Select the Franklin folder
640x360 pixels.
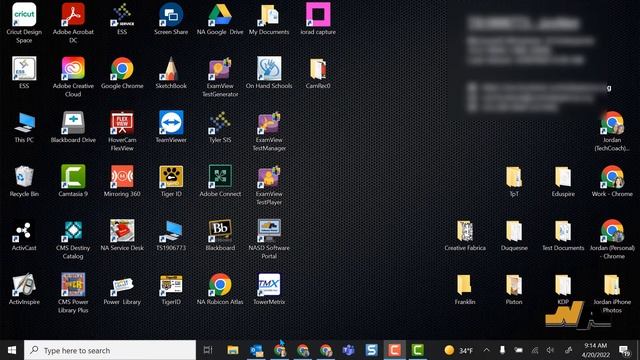[x=465, y=289]
